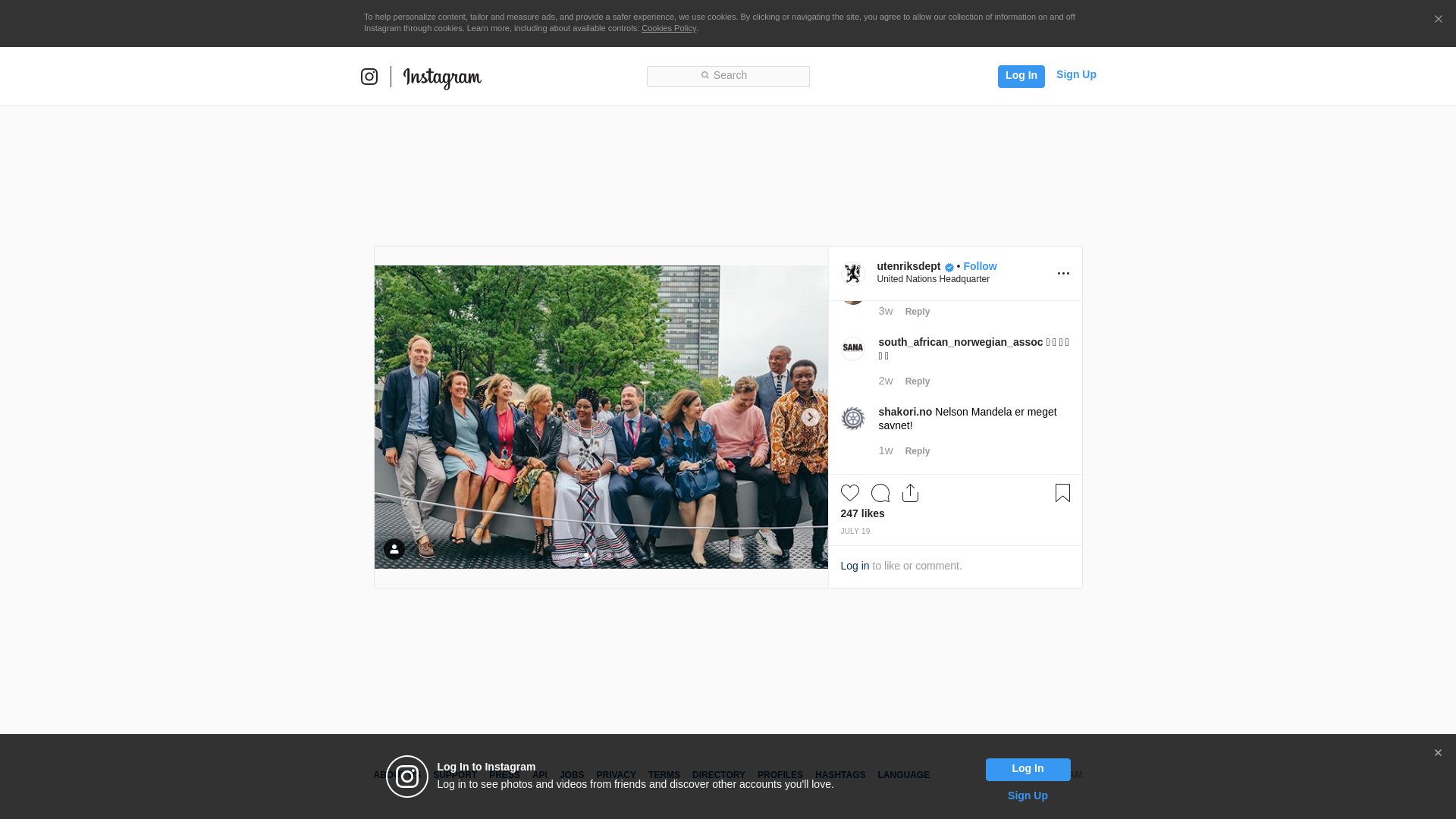Open south_african_norwegian_assoc profile link
Viewport: 1456px width, 819px height.
pos(960,342)
